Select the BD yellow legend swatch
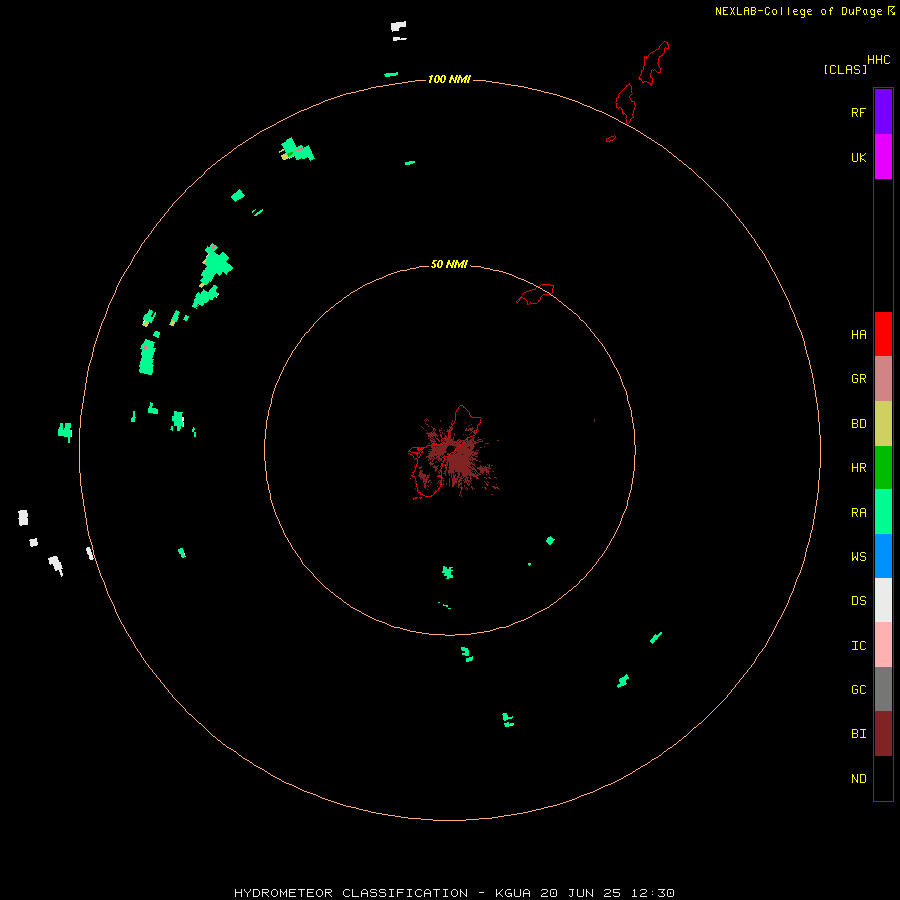This screenshot has height=900, width=900. click(x=883, y=424)
